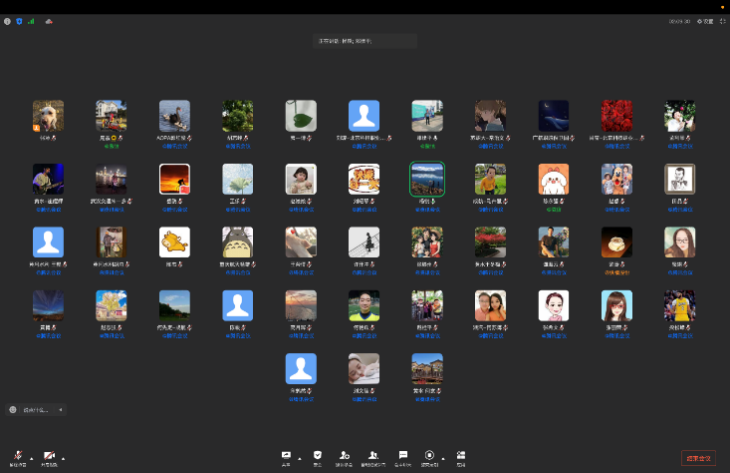
Task: Select the green-bordered active speaker avatar
Action: pos(427,179)
